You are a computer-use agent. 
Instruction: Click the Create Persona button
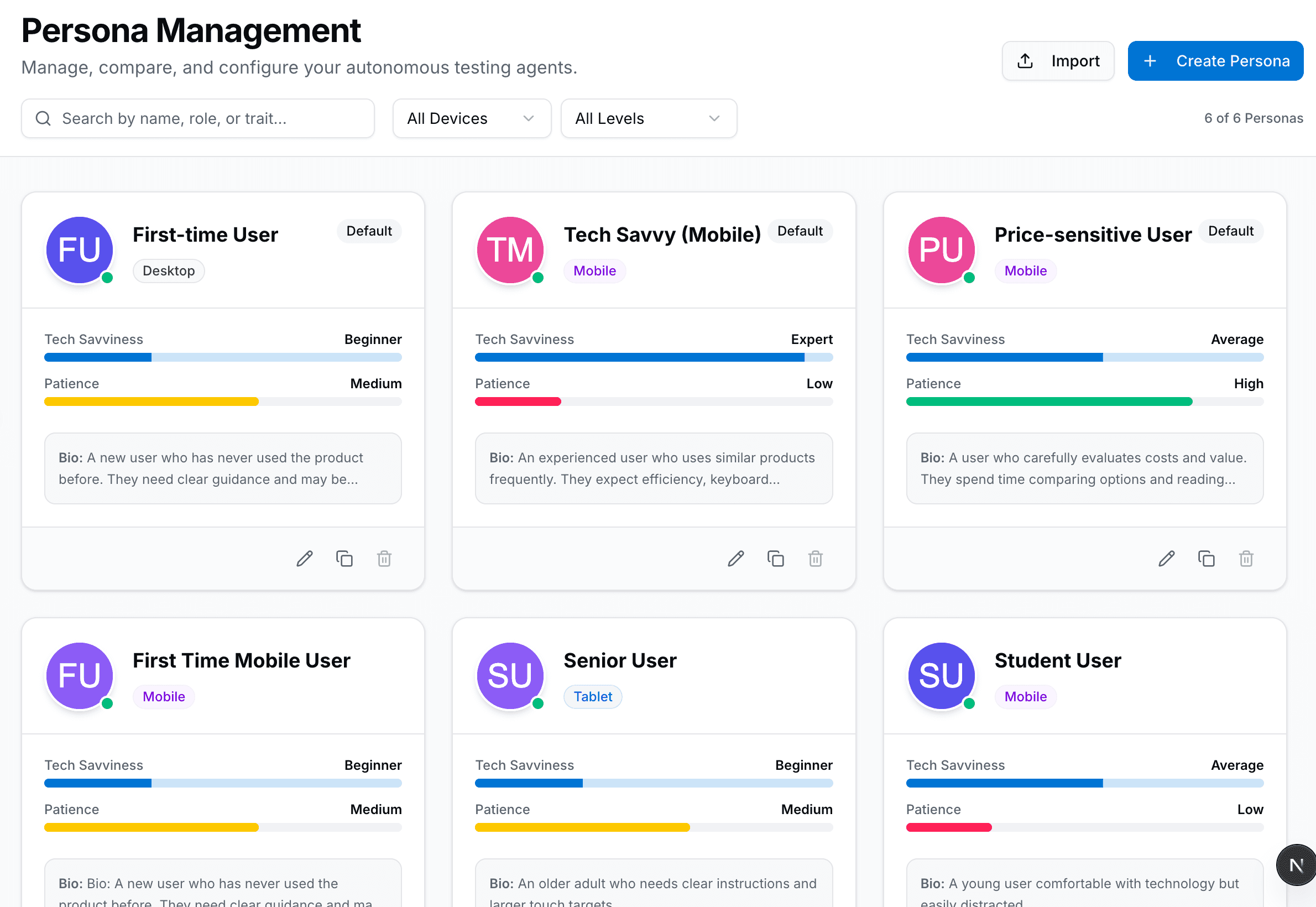pyautogui.click(x=1215, y=61)
